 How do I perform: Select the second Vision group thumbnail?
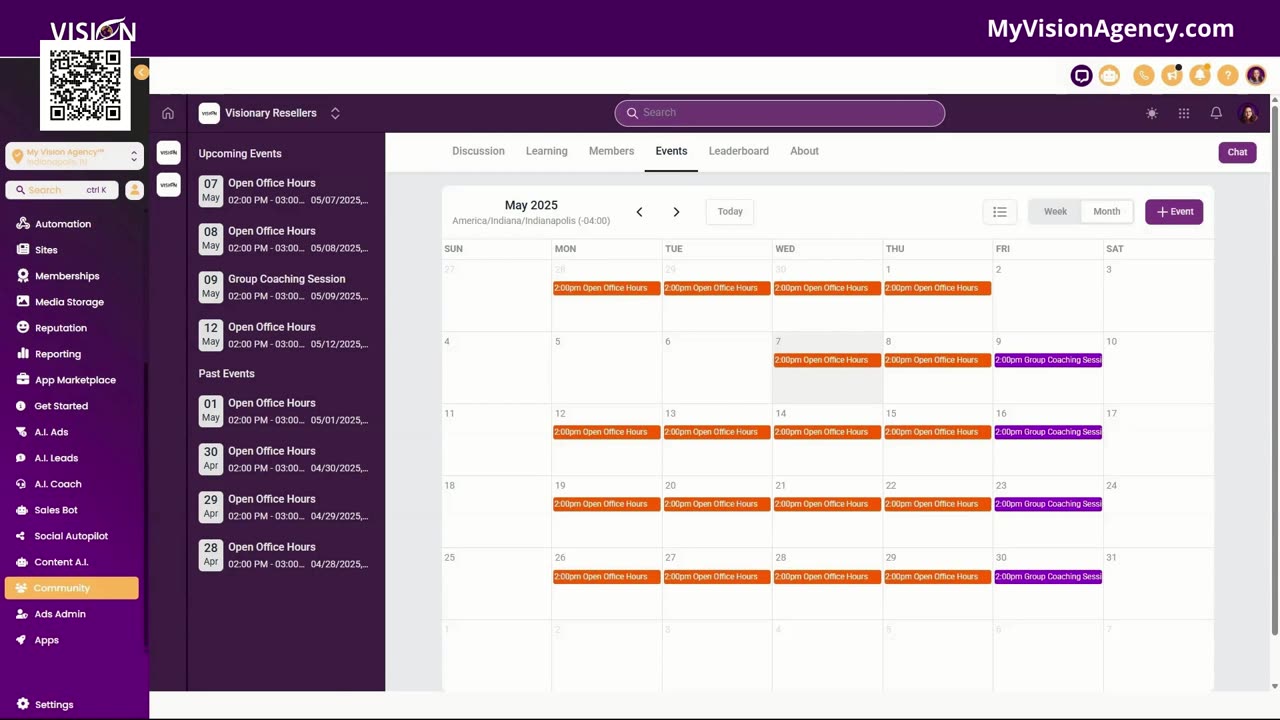(169, 185)
